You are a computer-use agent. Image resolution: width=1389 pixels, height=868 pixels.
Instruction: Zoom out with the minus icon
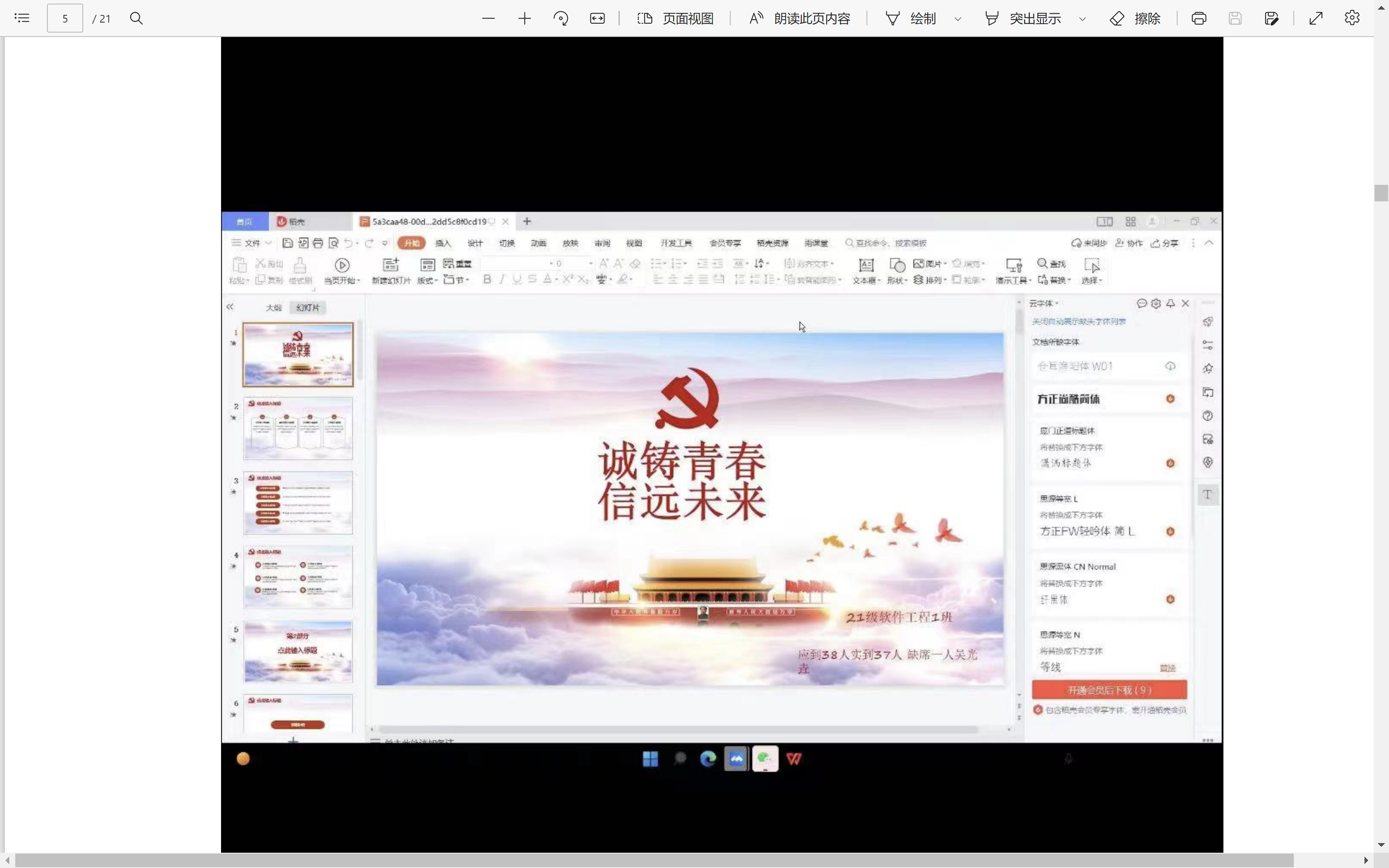488,18
